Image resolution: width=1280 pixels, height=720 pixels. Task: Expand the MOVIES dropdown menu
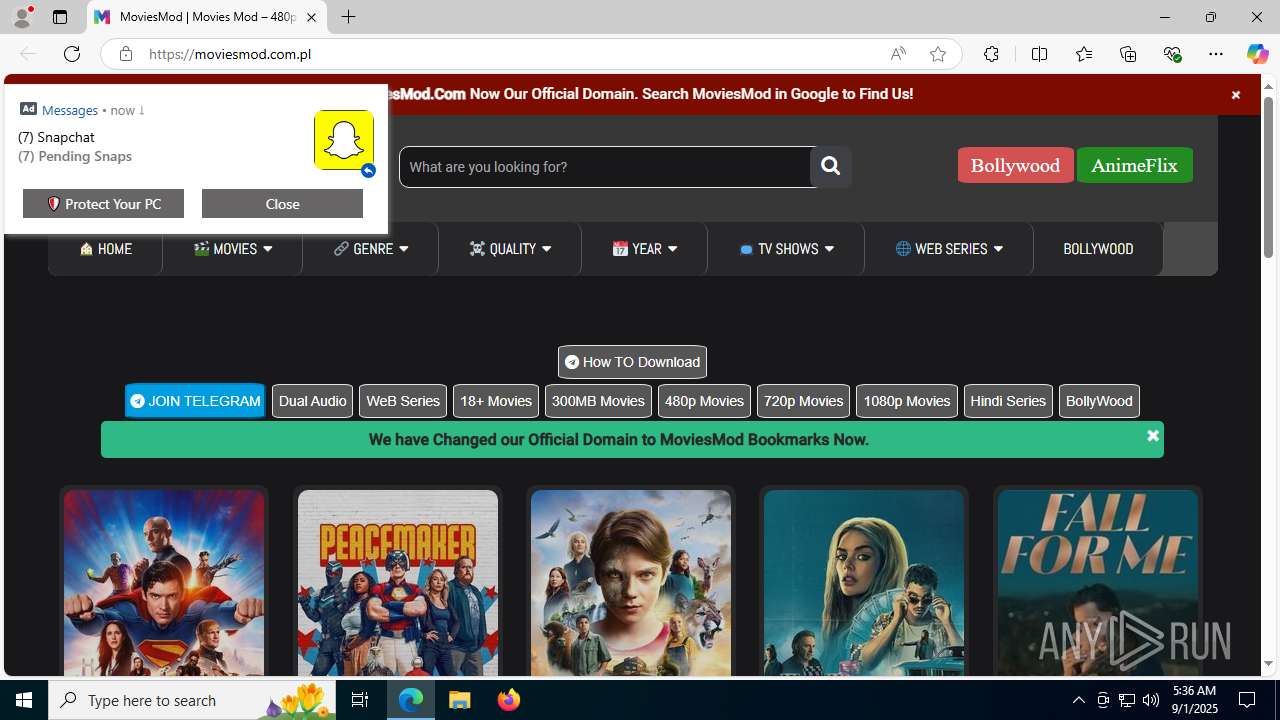(232, 249)
